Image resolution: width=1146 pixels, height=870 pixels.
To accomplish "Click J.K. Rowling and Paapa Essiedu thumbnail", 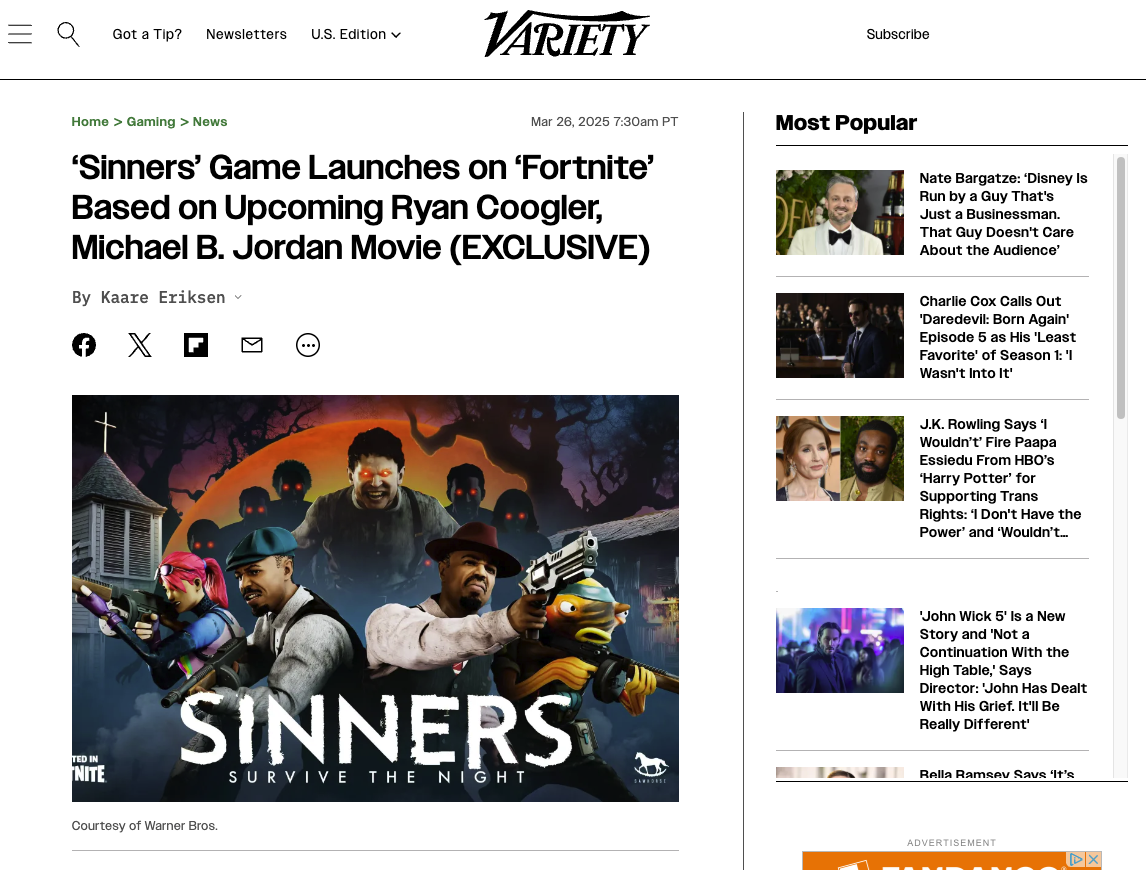I will pyautogui.click(x=840, y=458).
